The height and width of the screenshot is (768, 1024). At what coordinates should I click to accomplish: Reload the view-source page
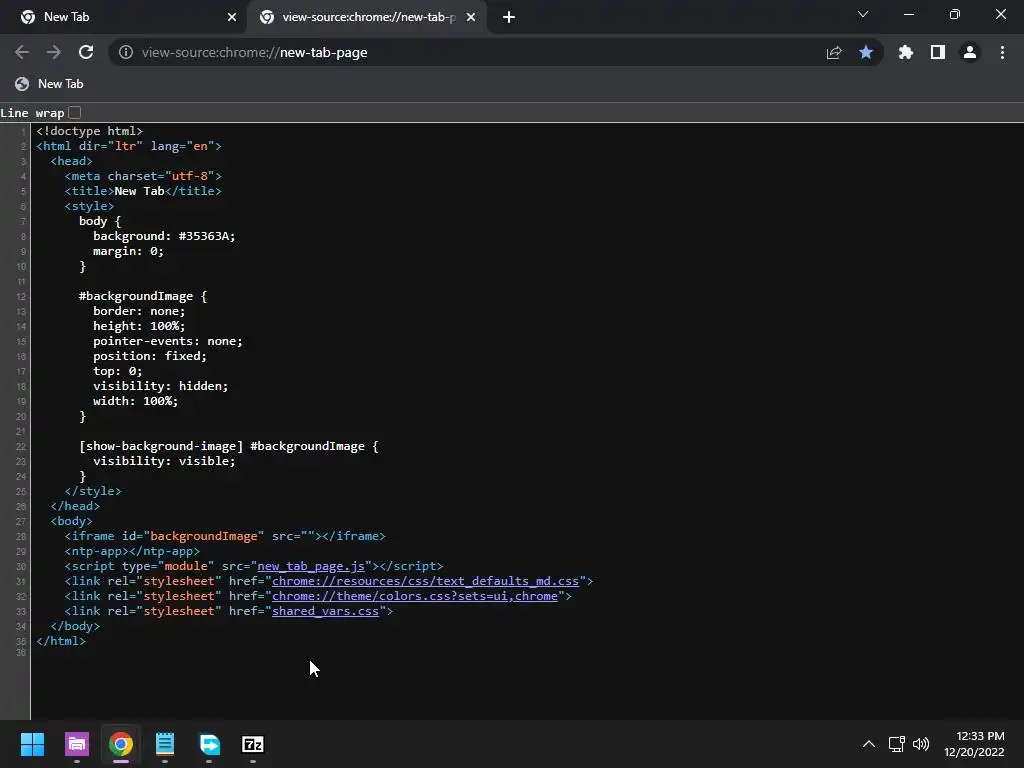tap(86, 52)
